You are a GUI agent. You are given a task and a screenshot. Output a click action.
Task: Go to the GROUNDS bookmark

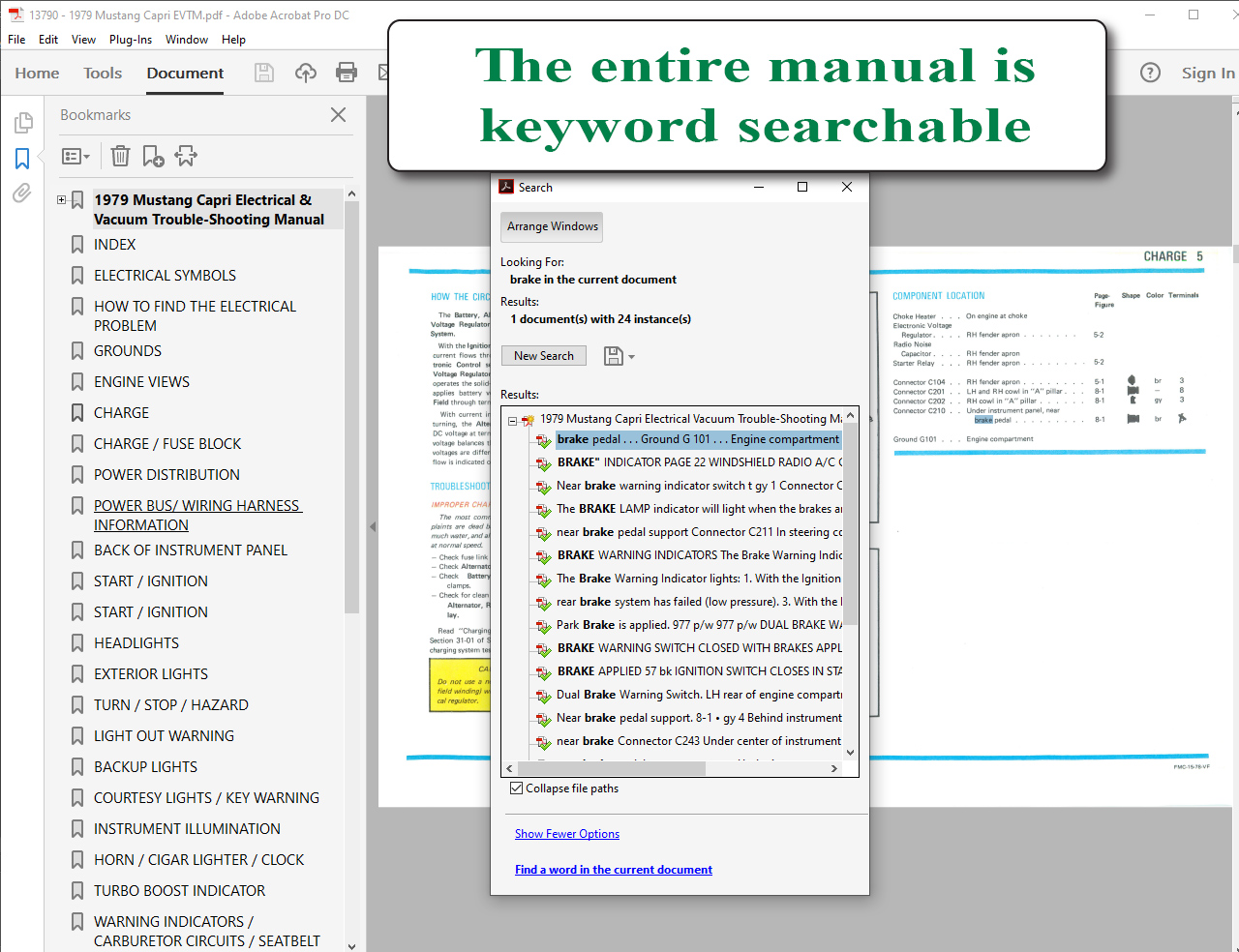click(128, 351)
